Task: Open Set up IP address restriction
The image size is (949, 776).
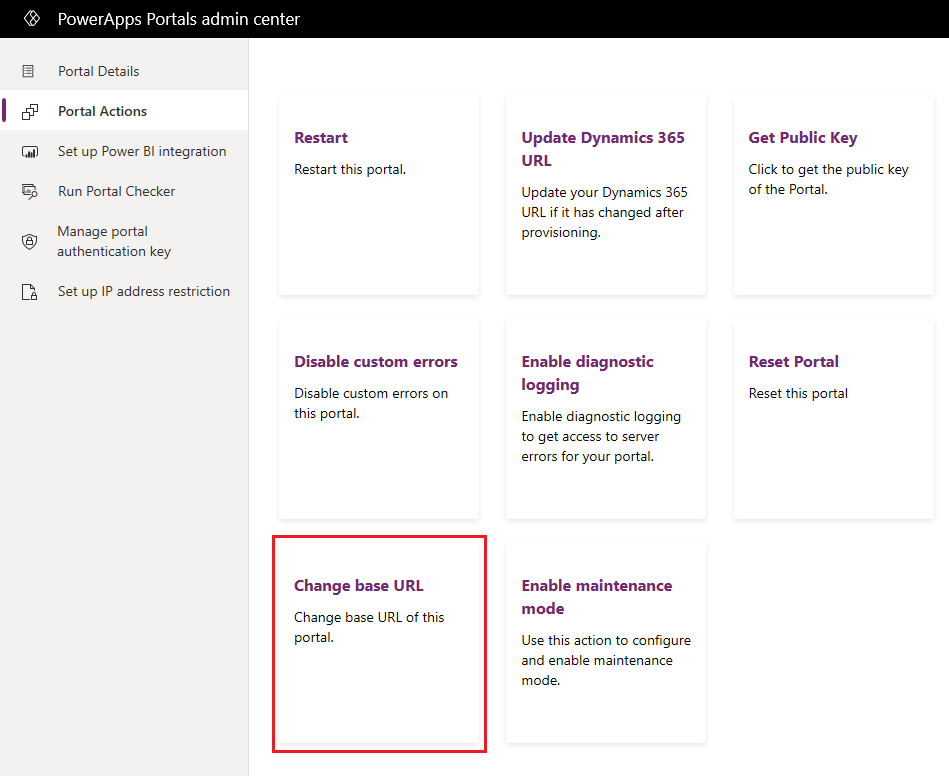Action: click(x=124, y=292)
